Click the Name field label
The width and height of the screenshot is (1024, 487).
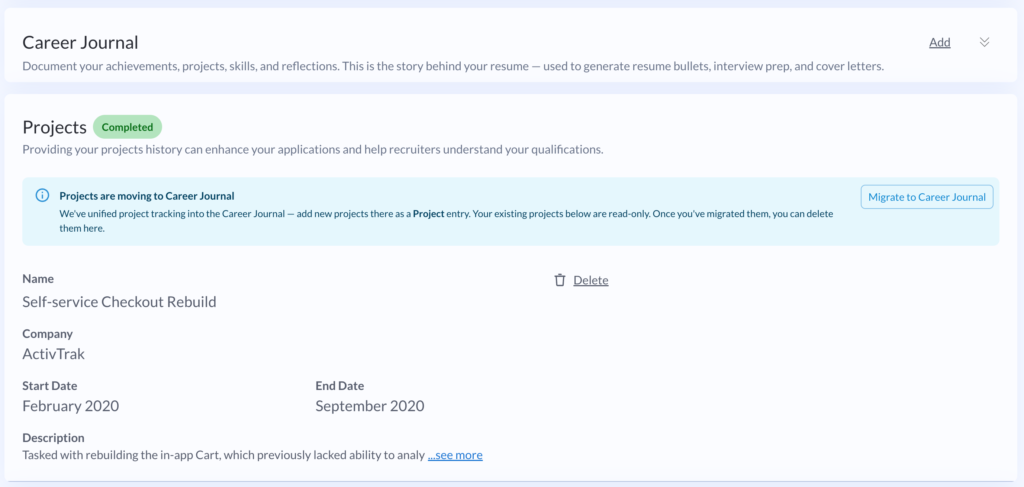point(38,279)
